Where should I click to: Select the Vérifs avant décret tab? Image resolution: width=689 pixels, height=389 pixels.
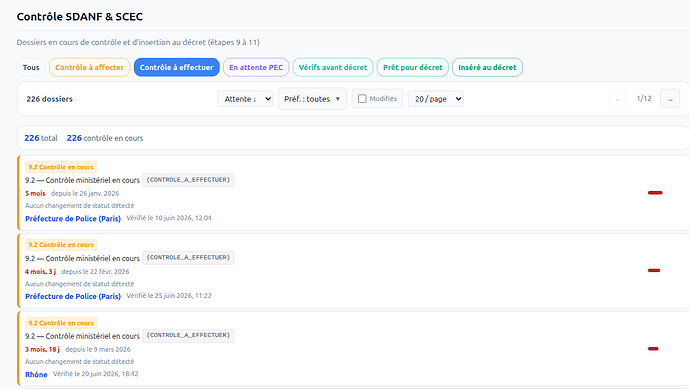pyautogui.click(x=333, y=67)
